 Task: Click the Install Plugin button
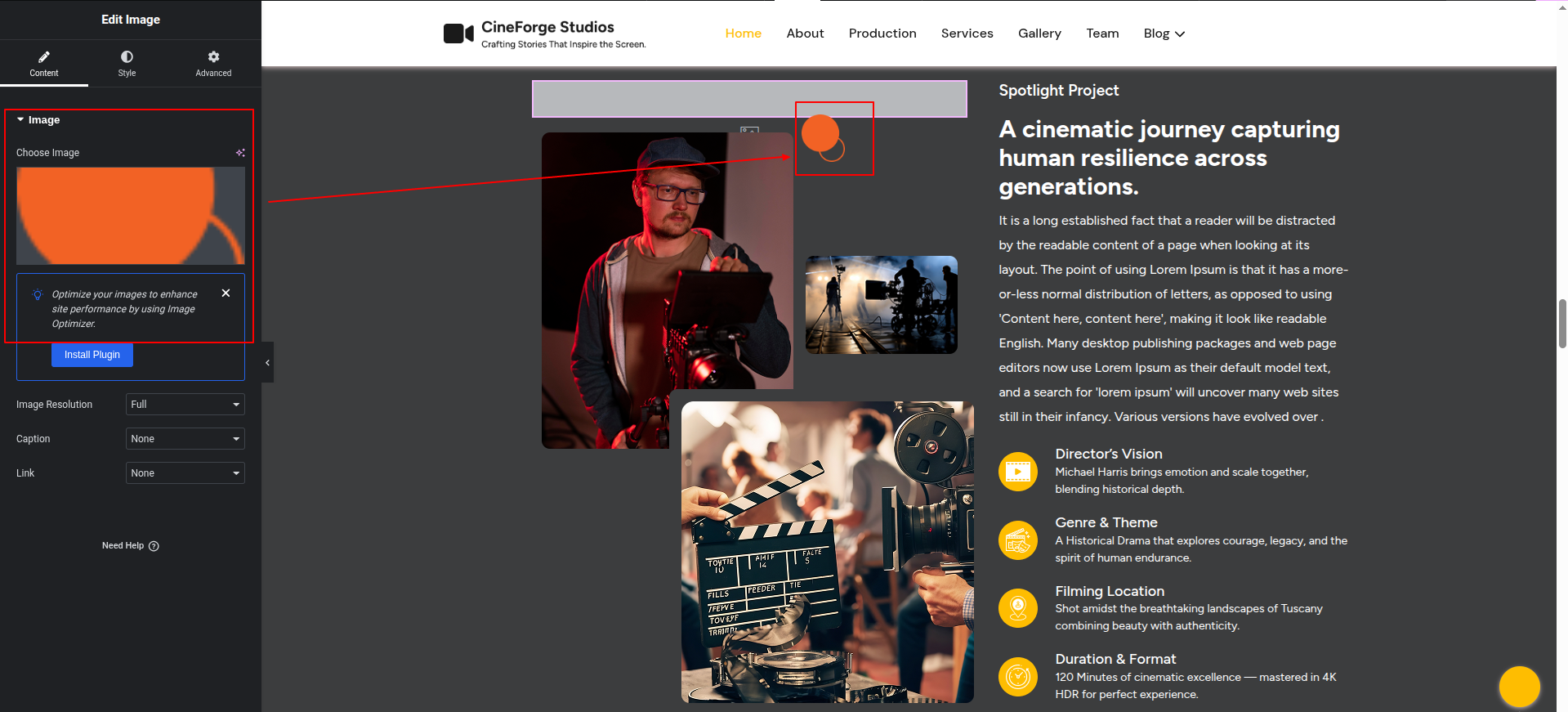[x=92, y=355]
